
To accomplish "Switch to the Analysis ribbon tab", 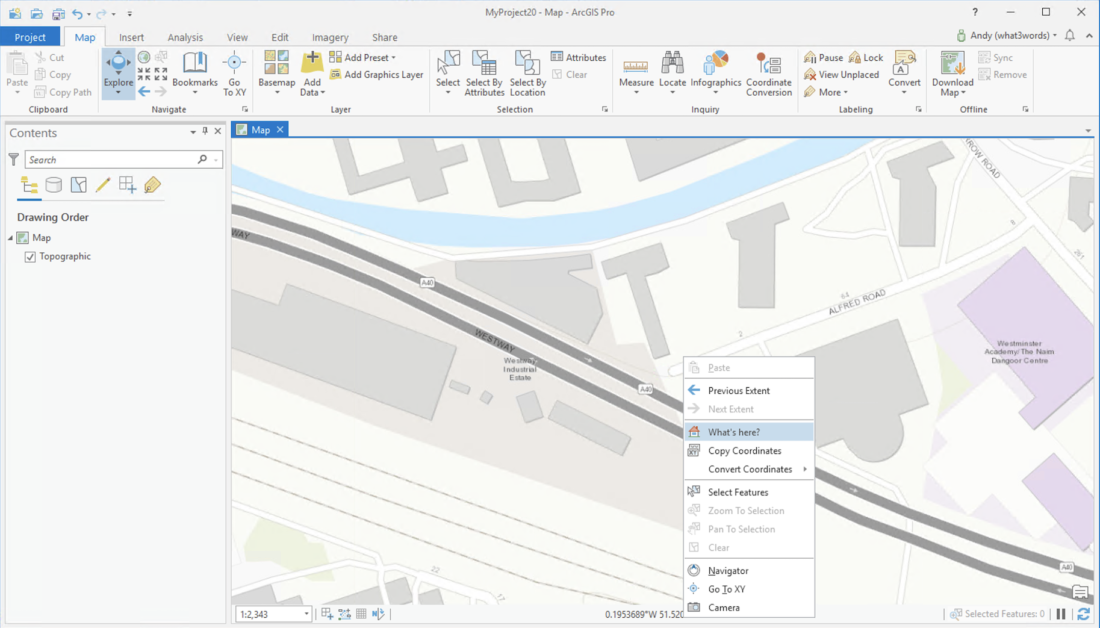I will (x=185, y=37).
